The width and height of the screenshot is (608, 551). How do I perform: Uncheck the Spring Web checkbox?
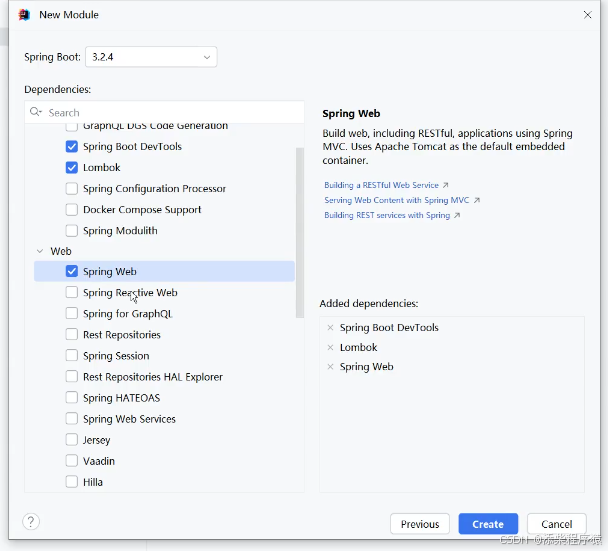point(72,271)
